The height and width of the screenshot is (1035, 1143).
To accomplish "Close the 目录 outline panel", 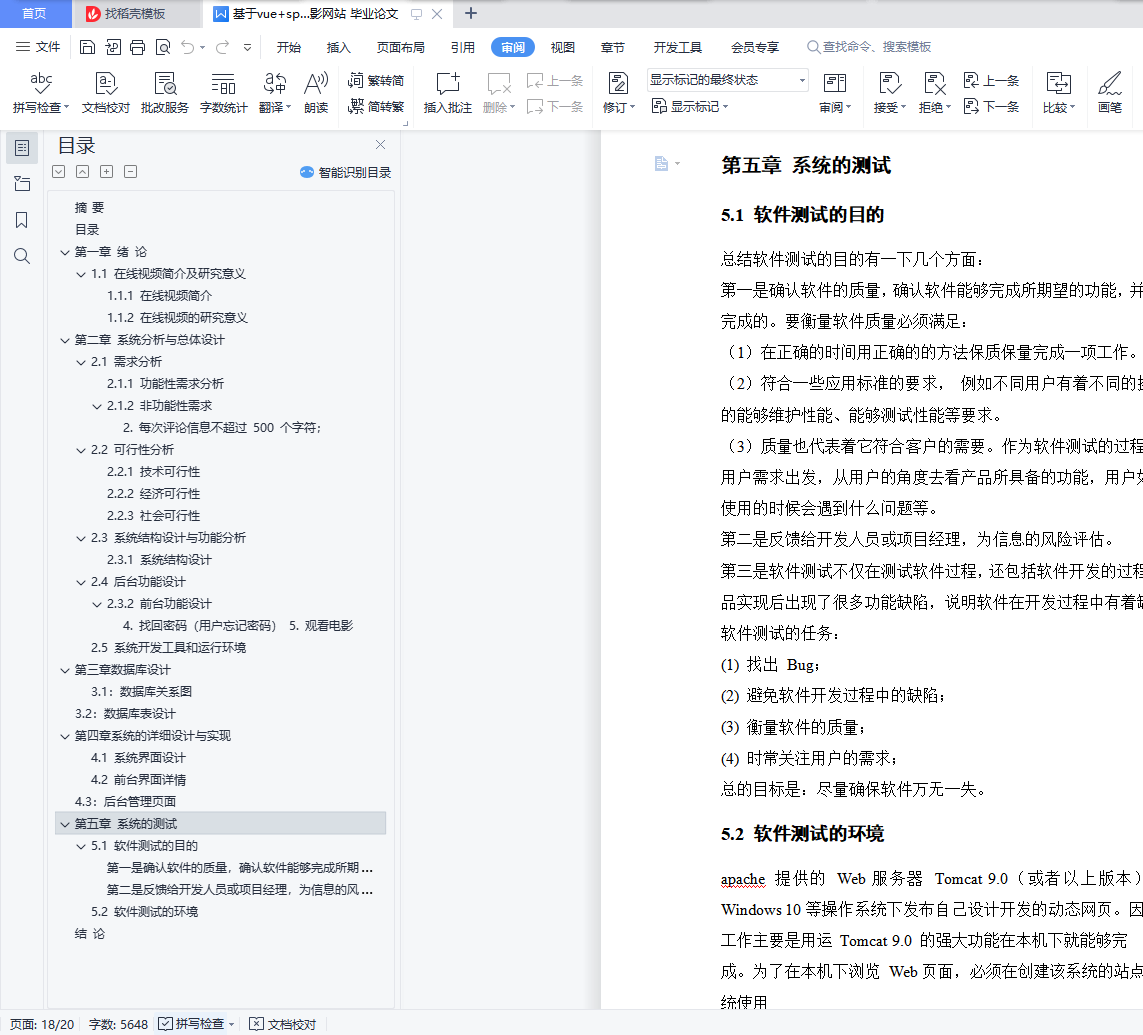I will 381,145.
